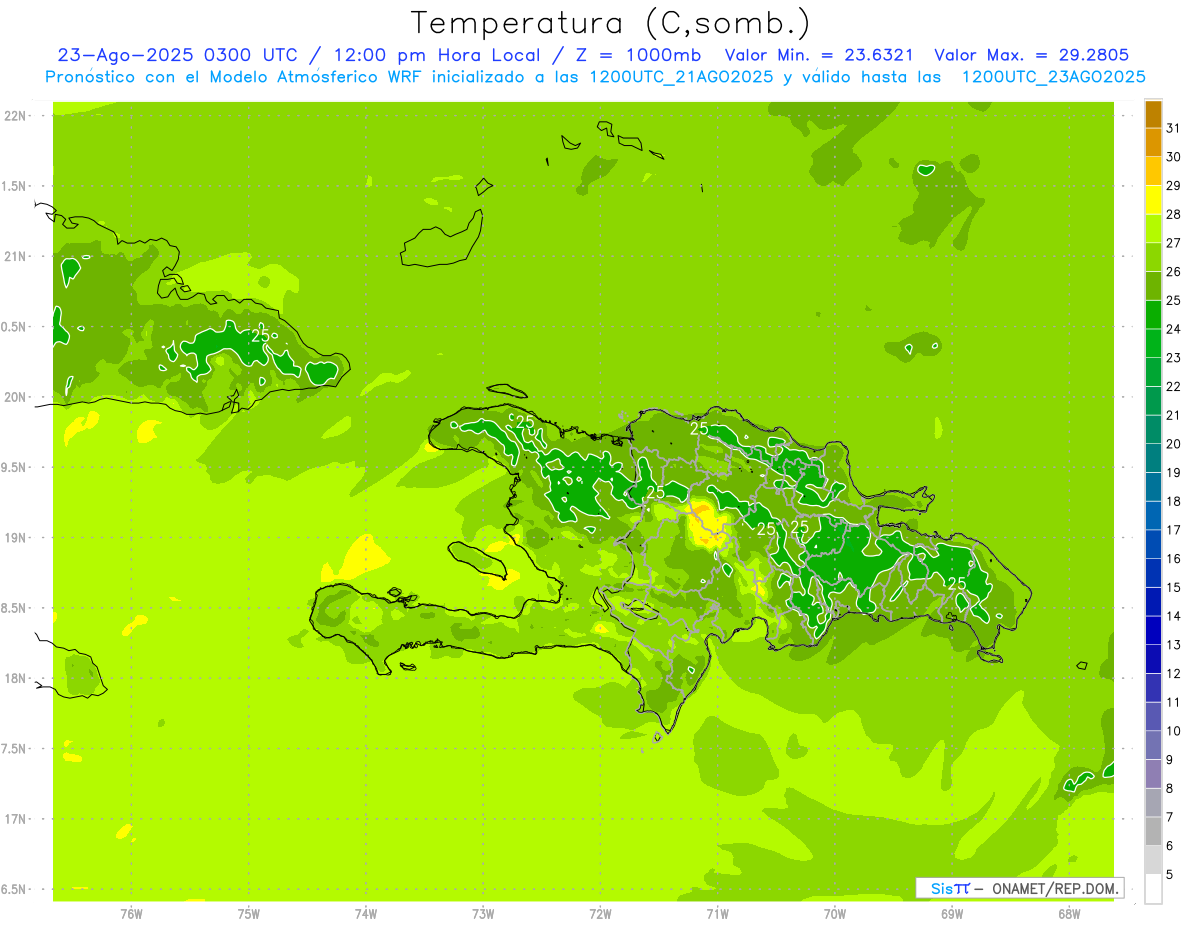1200x927 pixels.
Task: Click the "1200UTC_23AGO2025" valid-until time text
Action: coord(1053,77)
